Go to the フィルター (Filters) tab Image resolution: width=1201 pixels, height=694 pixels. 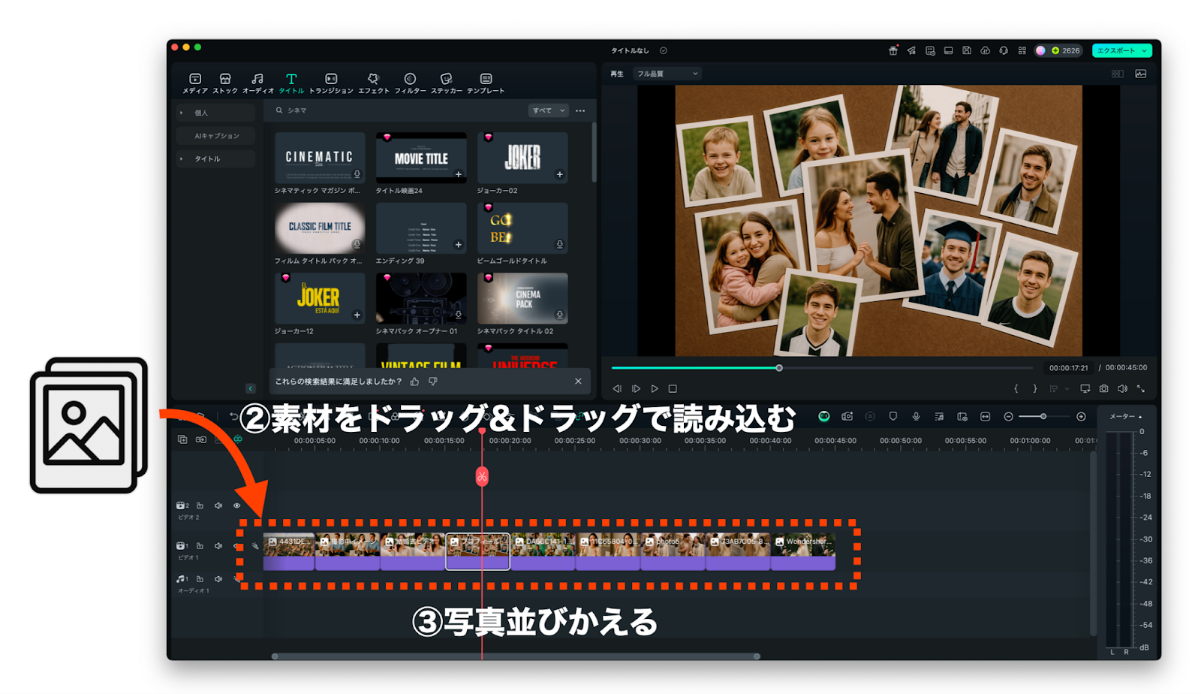410,83
